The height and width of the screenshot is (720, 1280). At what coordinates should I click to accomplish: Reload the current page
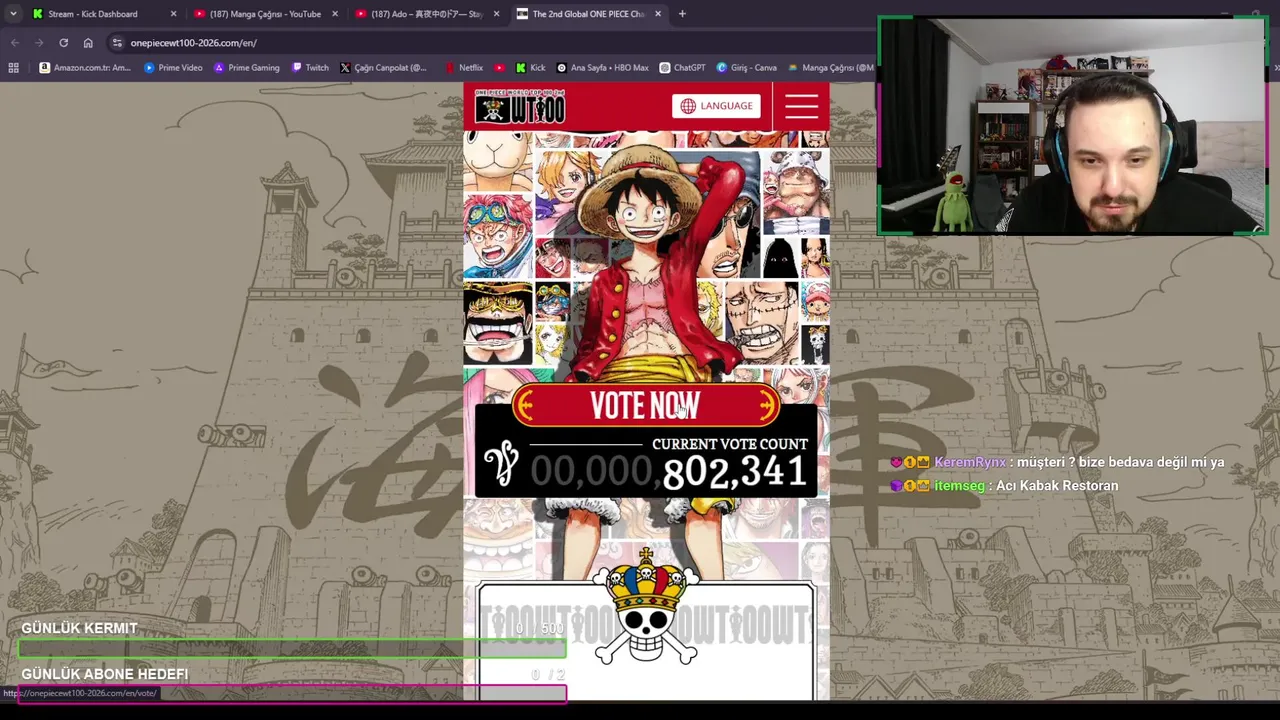tap(63, 43)
